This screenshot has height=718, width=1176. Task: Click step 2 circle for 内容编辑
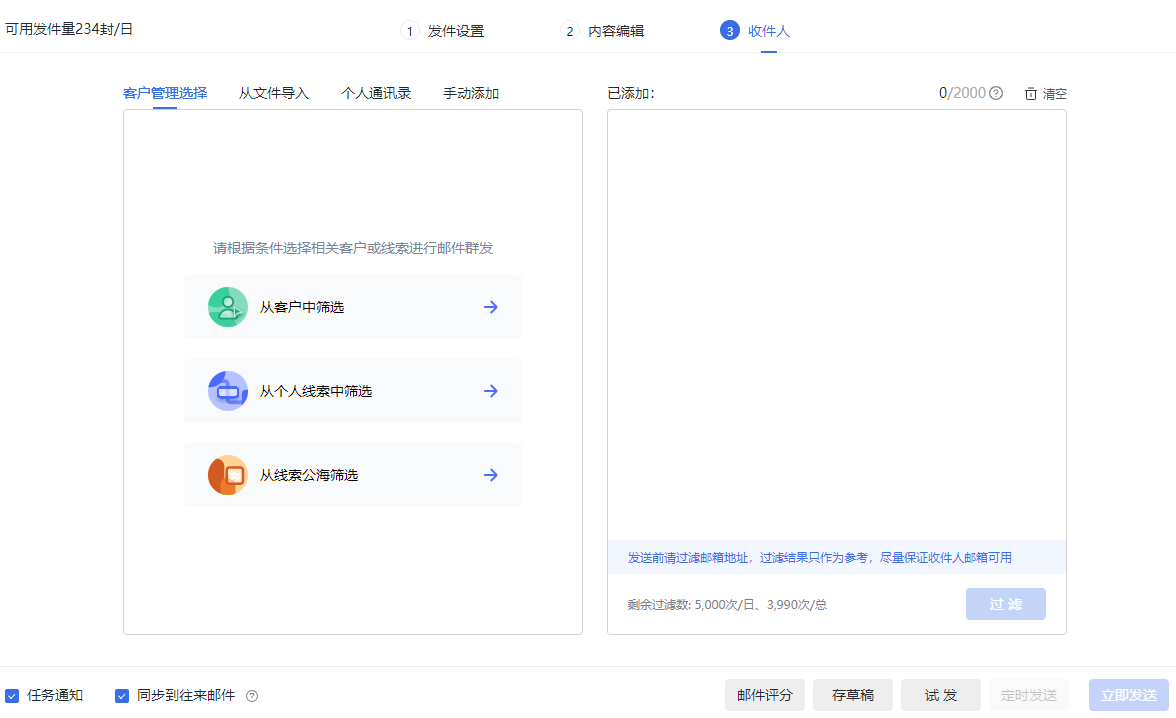(x=570, y=31)
